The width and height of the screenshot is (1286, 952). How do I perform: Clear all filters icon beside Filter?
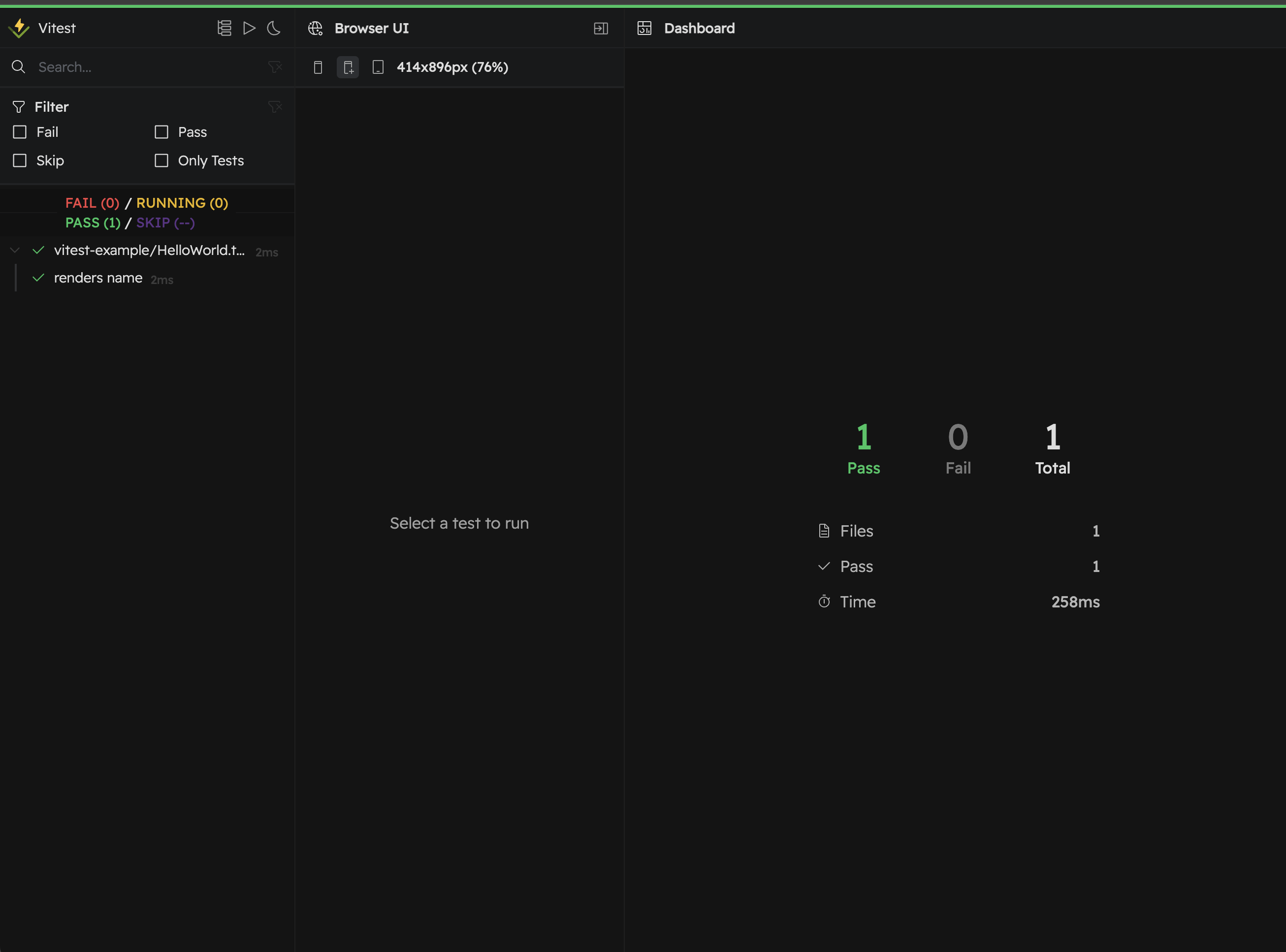pyautogui.click(x=275, y=107)
